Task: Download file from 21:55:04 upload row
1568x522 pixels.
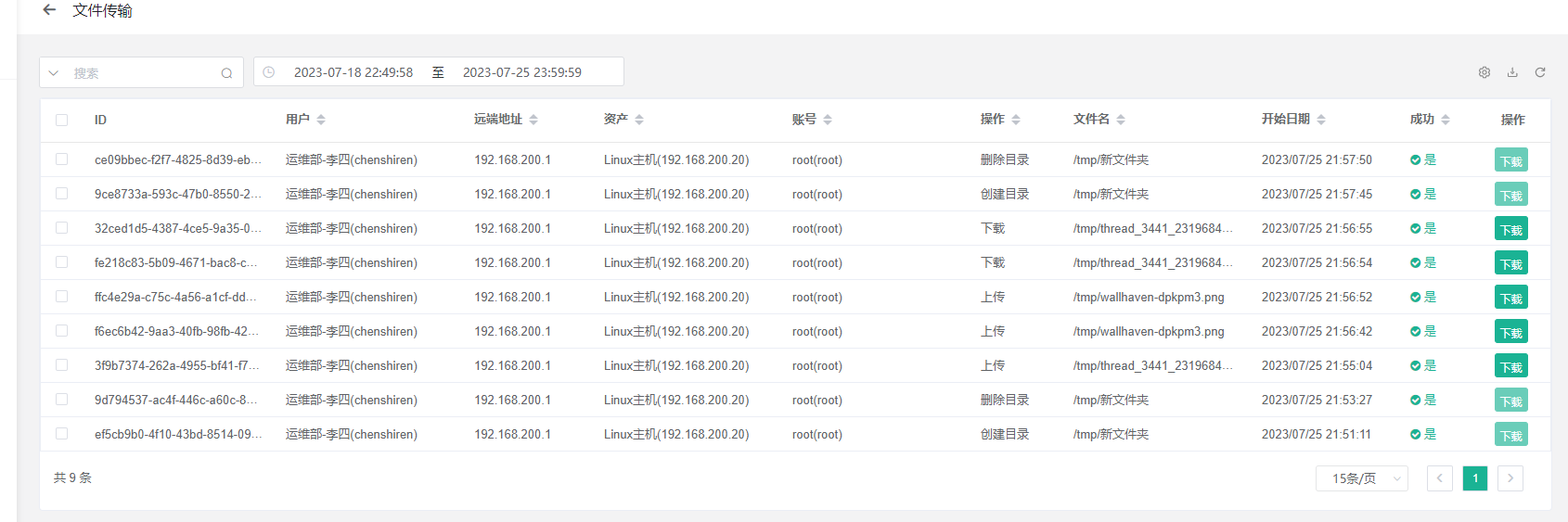Action: (1511, 366)
